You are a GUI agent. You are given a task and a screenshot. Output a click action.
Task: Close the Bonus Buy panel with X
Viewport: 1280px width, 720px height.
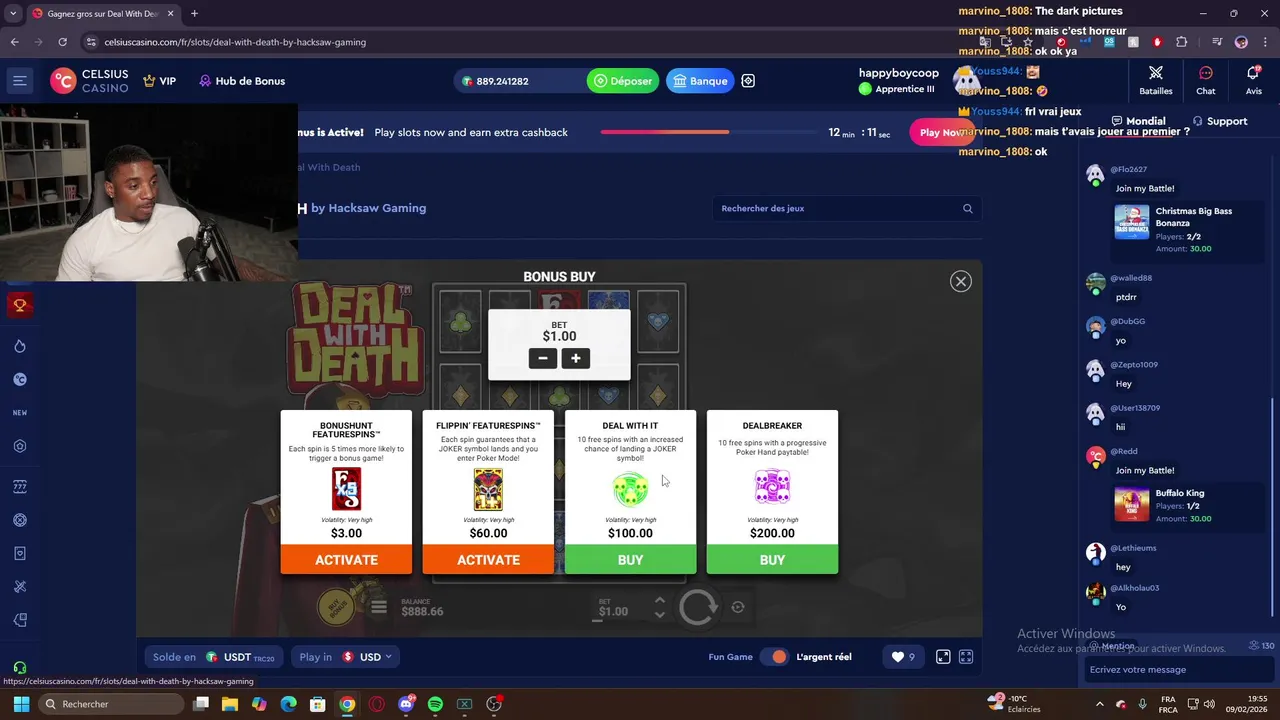[x=961, y=281]
